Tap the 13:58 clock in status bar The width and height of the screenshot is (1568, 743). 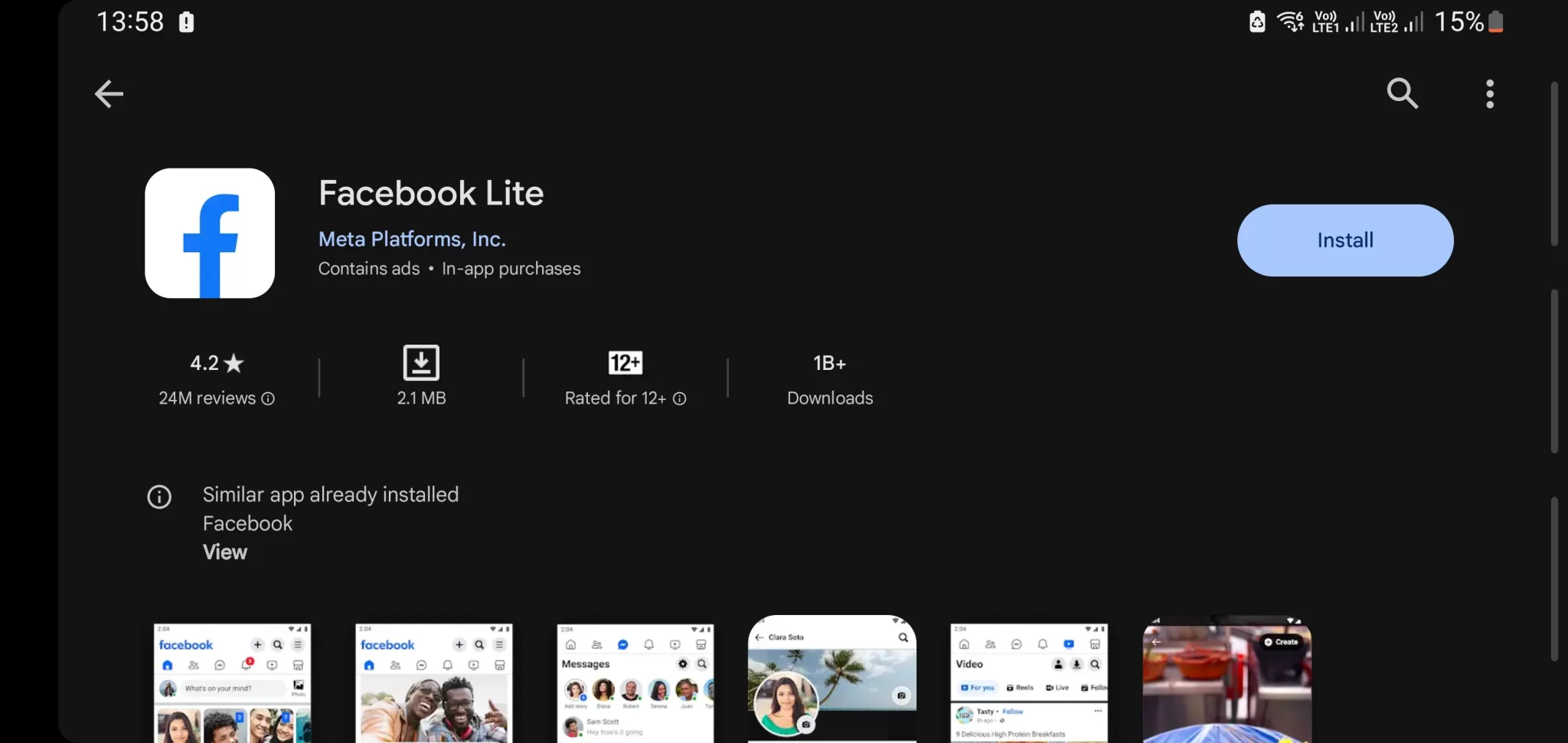130,21
